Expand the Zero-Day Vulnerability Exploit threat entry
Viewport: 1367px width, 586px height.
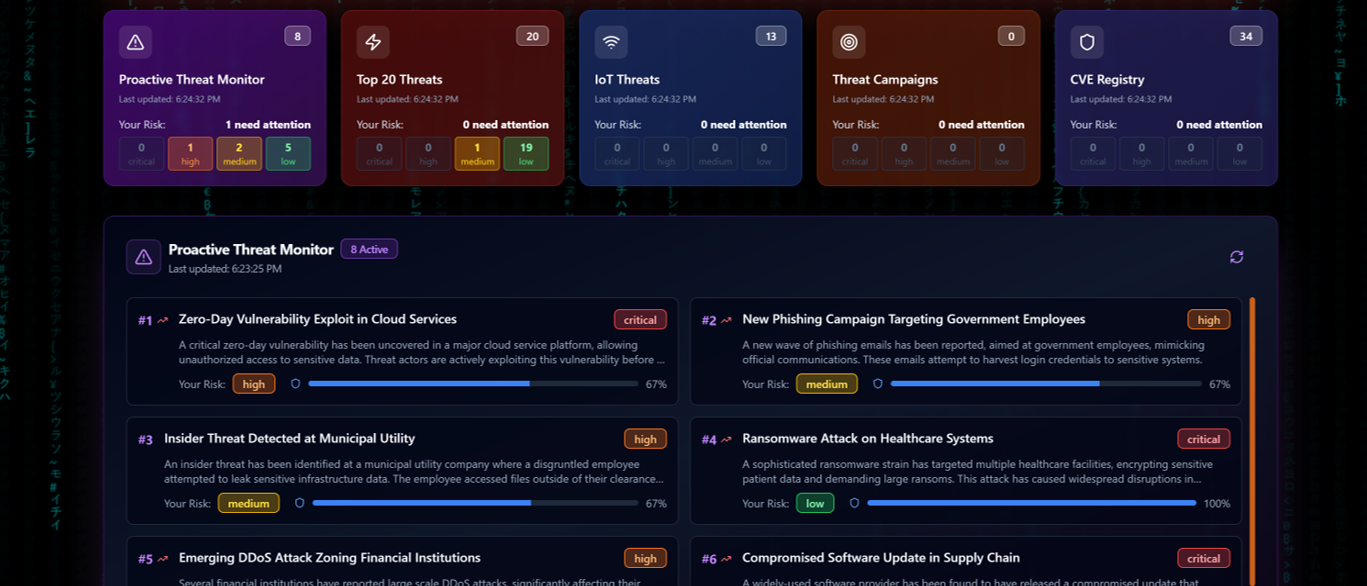(x=317, y=320)
